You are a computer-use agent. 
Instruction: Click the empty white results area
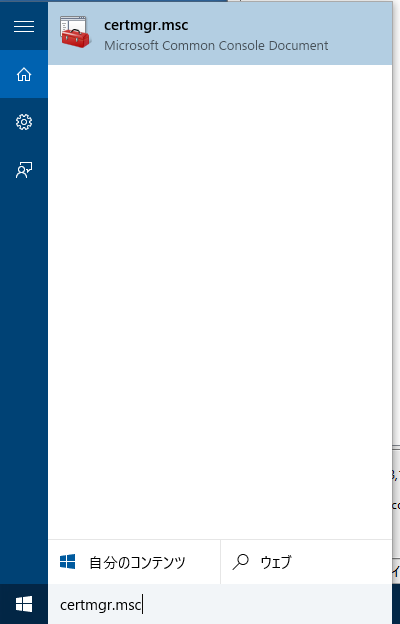tap(220, 302)
